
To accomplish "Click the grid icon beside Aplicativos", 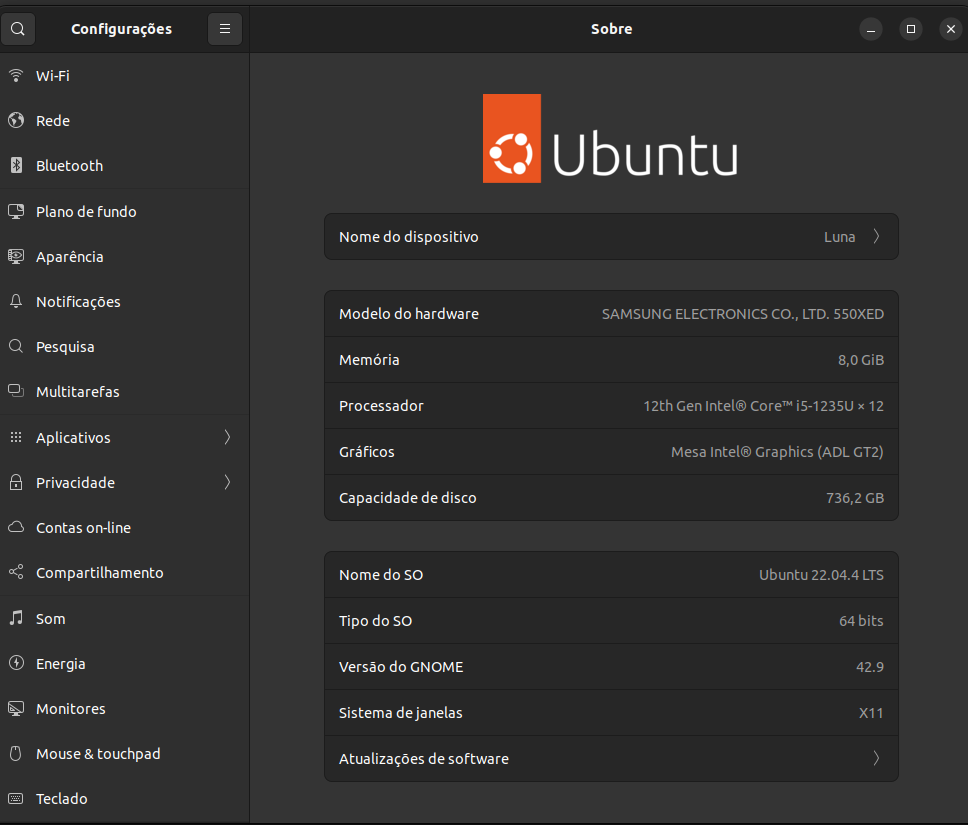I will 16,437.
